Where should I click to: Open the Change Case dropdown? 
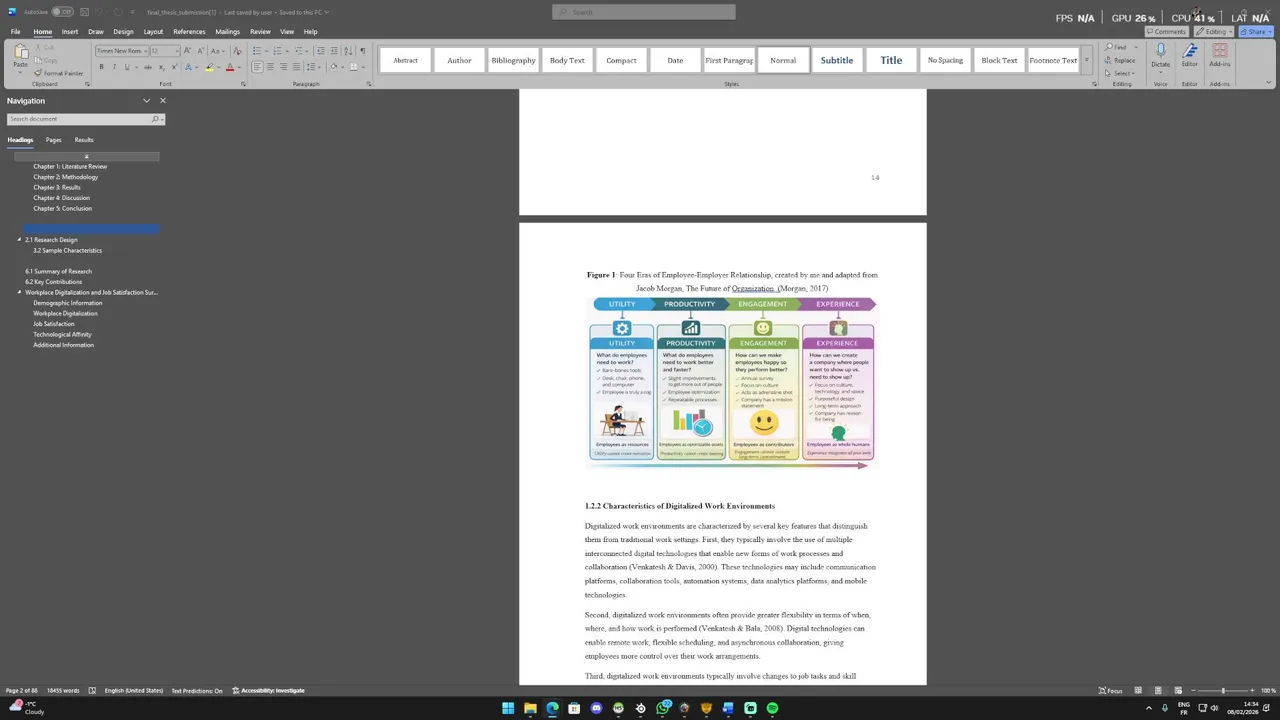pyautogui.click(x=218, y=51)
